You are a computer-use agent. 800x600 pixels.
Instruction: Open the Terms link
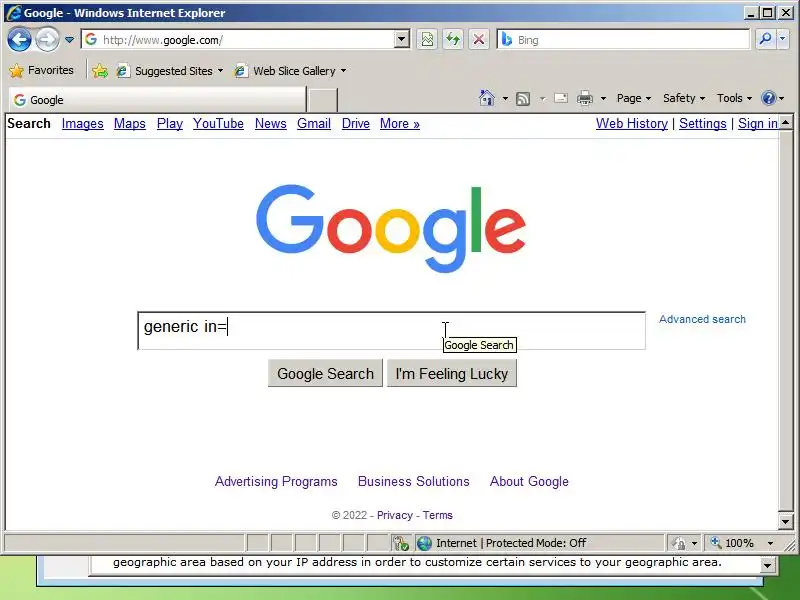point(437,515)
